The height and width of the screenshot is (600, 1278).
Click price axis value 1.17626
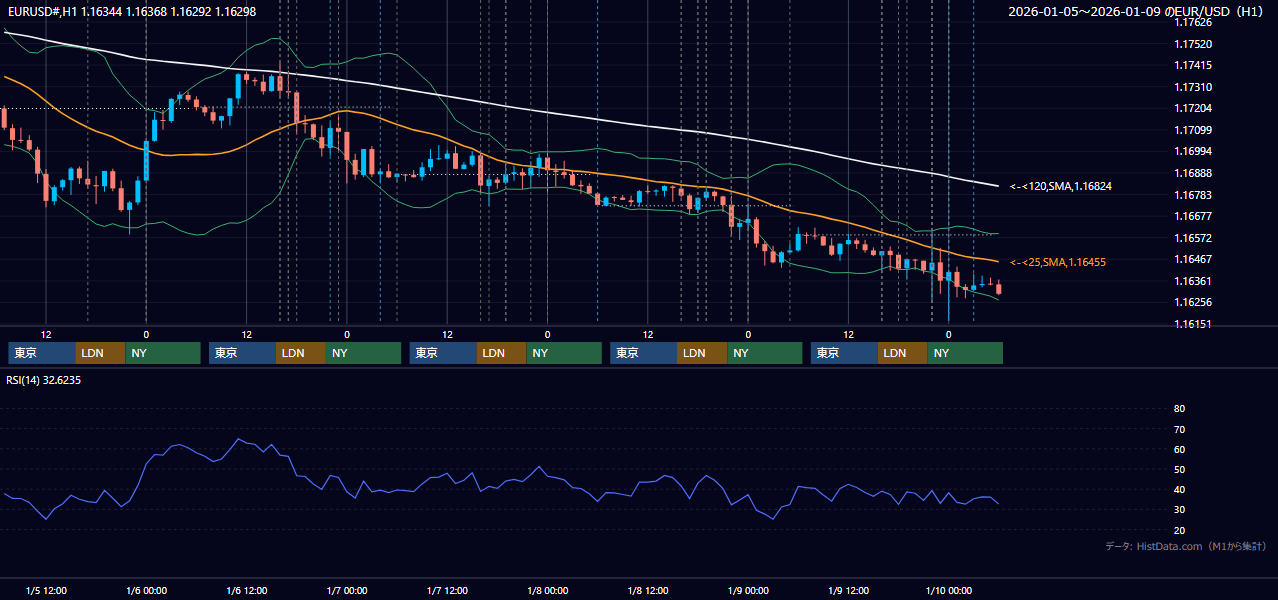(1193, 22)
